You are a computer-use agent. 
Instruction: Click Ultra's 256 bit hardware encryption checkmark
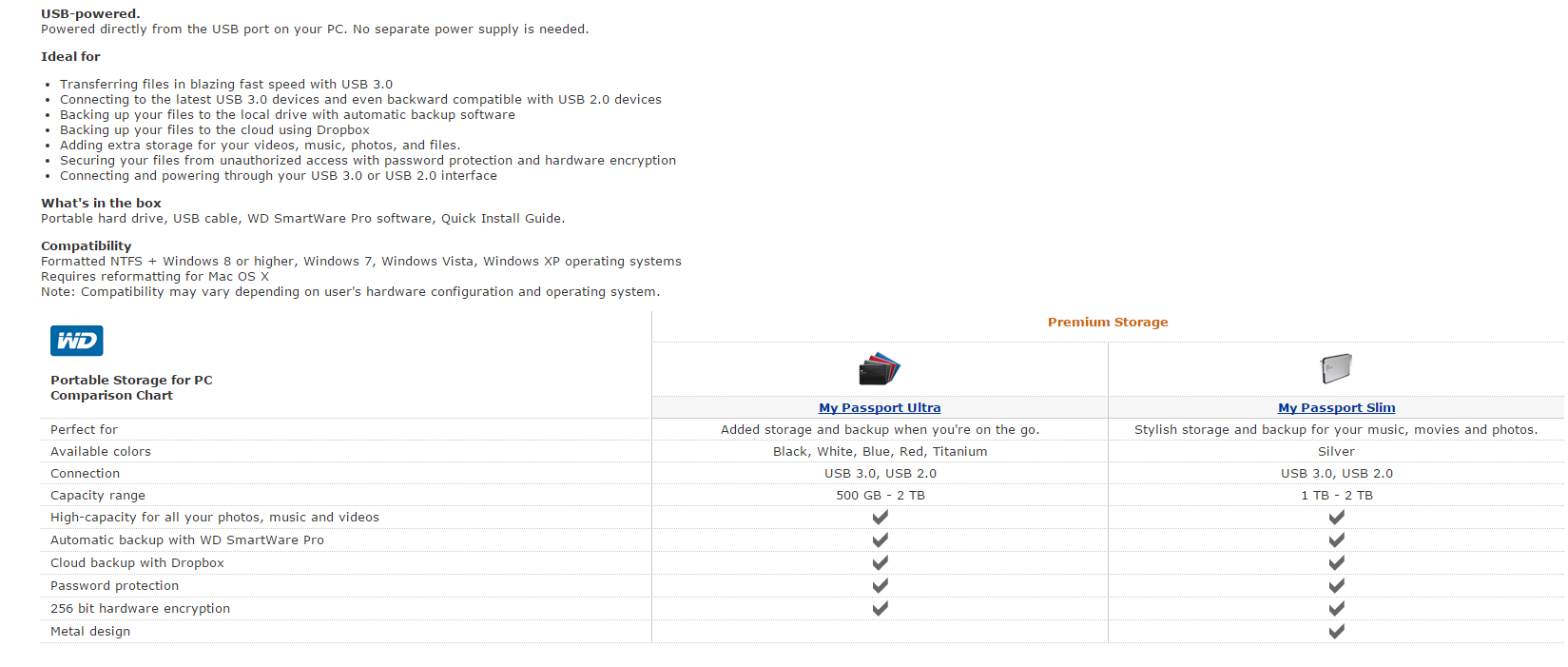pyautogui.click(x=881, y=608)
